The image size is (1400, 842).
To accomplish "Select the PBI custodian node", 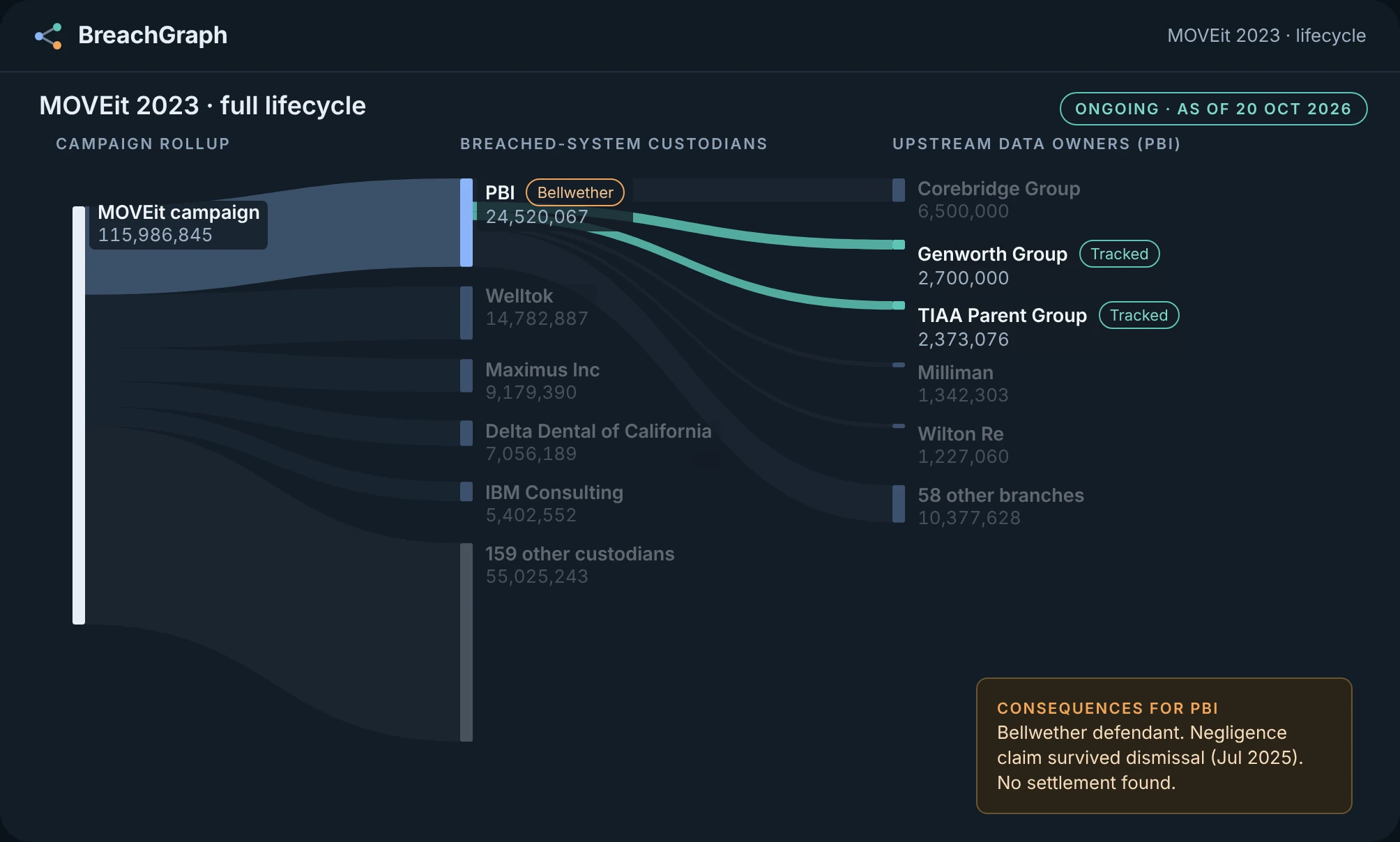I will pos(466,222).
